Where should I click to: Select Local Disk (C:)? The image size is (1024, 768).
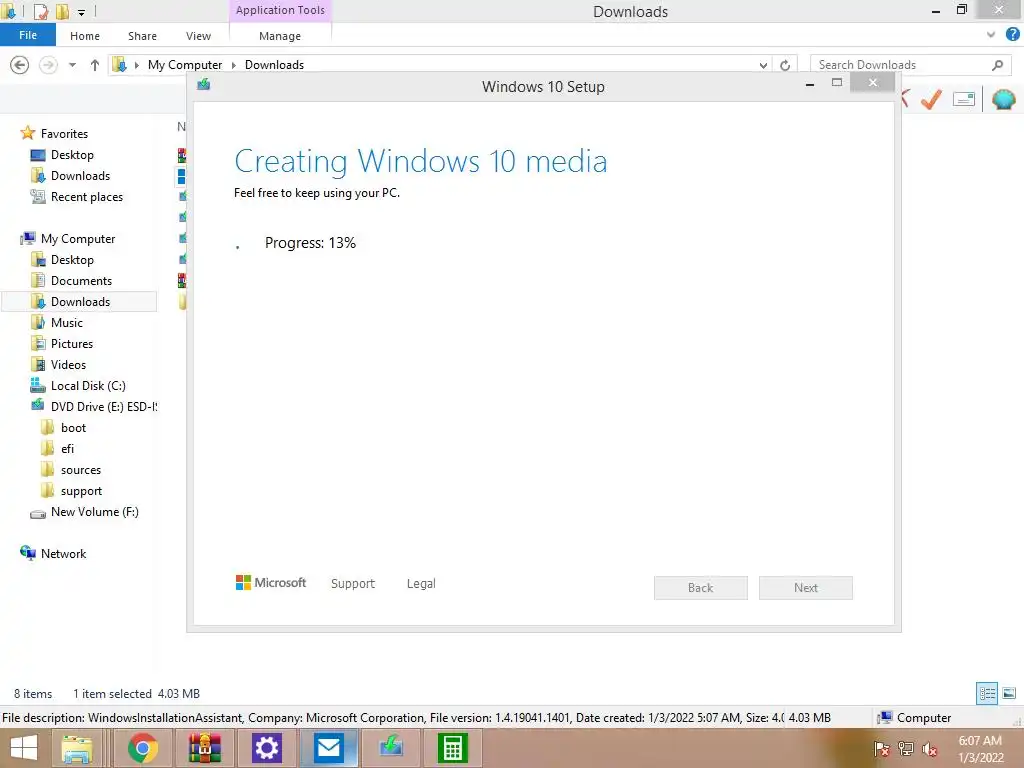(88, 385)
